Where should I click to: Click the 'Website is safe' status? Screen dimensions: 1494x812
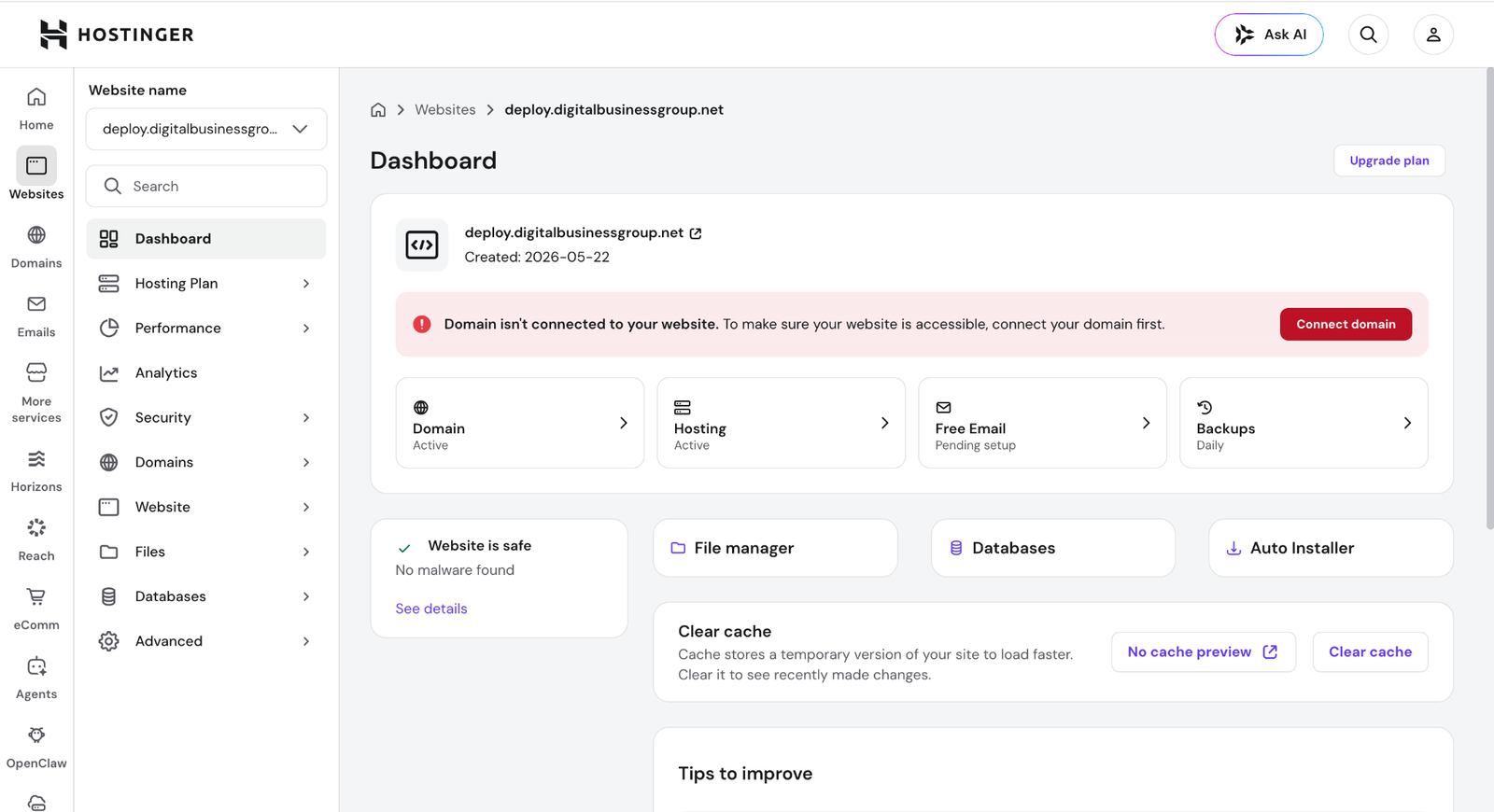pyautogui.click(x=480, y=546)
